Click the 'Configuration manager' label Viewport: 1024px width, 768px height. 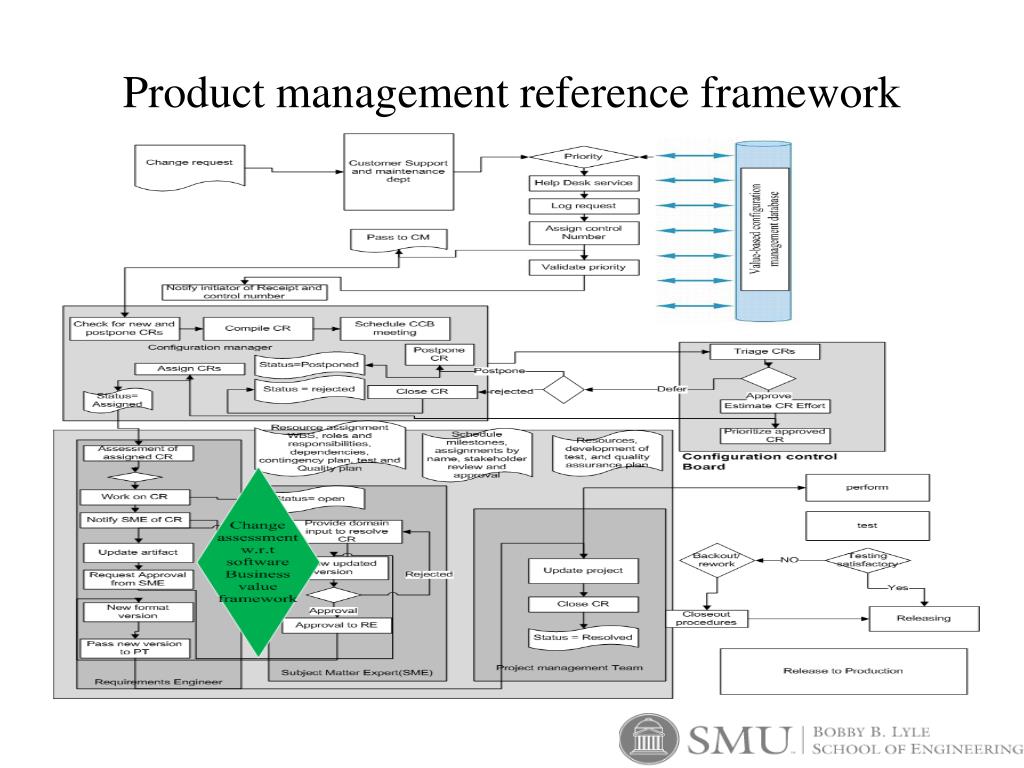(210, 347)
